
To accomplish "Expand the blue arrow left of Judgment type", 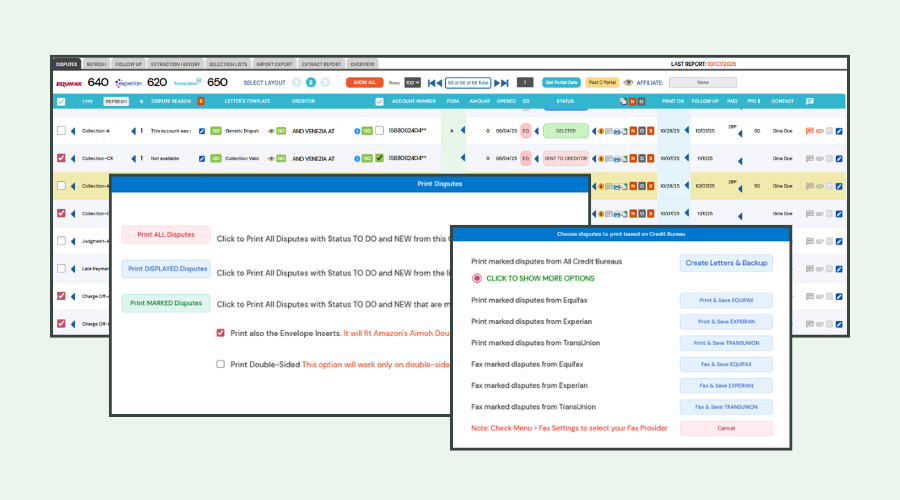I will (x=73, y=241).
